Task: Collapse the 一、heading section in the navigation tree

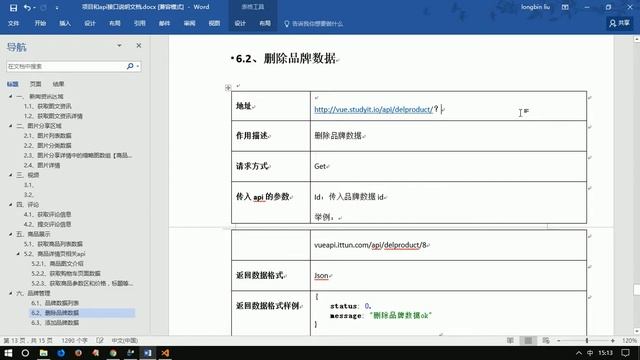Action: pyautogui.click(x=11, y=96)
